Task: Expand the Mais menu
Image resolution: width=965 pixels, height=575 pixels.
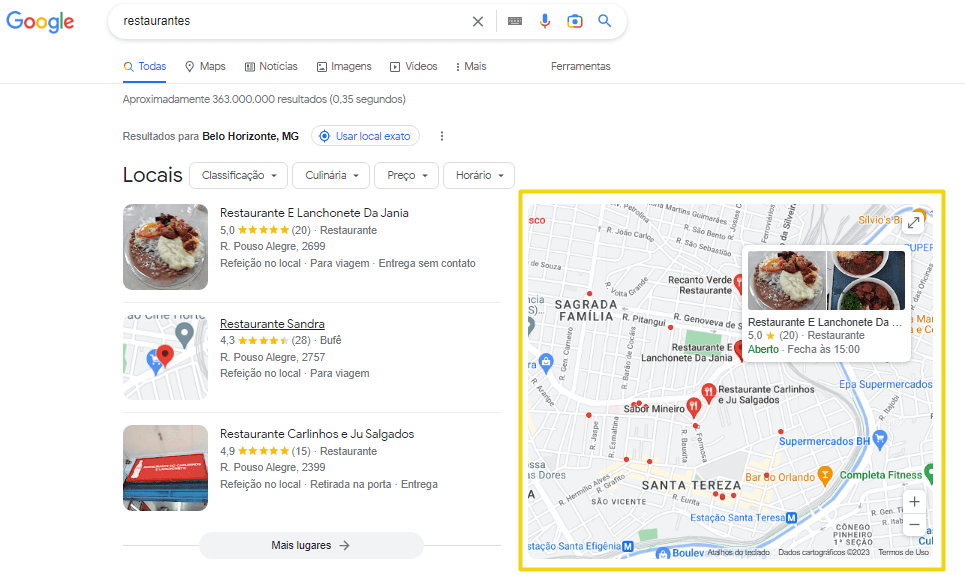Action: coord(471,66)
